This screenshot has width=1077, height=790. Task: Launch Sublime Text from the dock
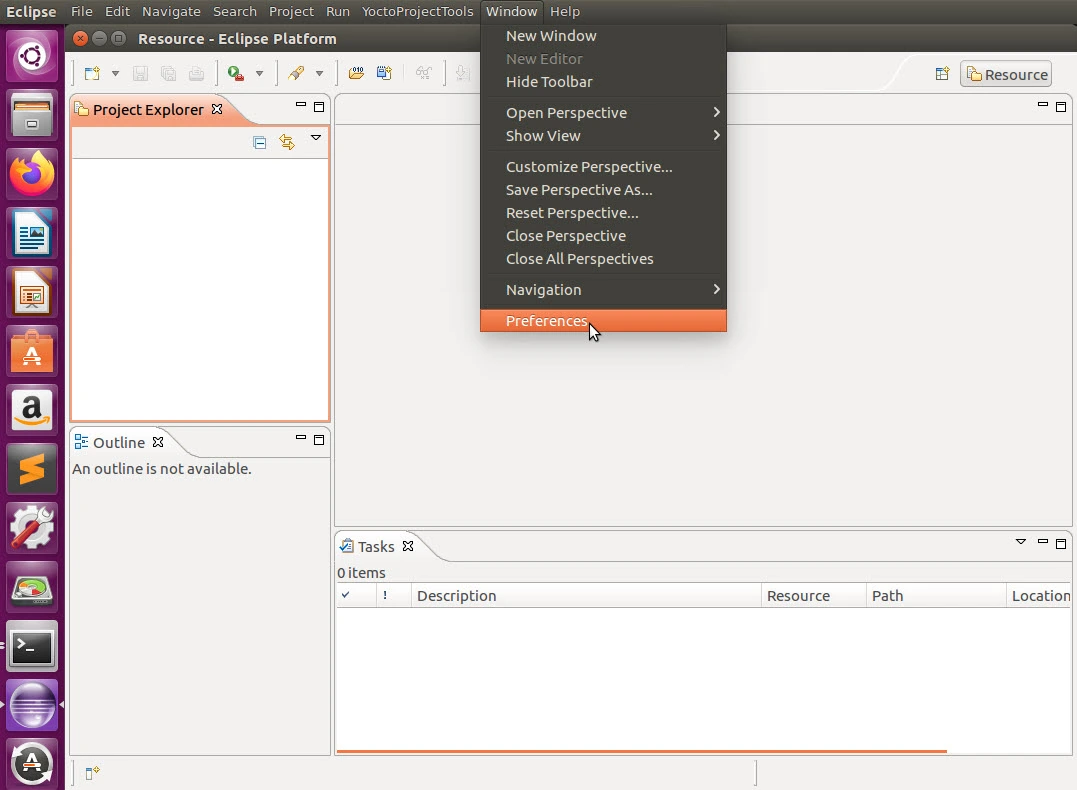[32, 468]
